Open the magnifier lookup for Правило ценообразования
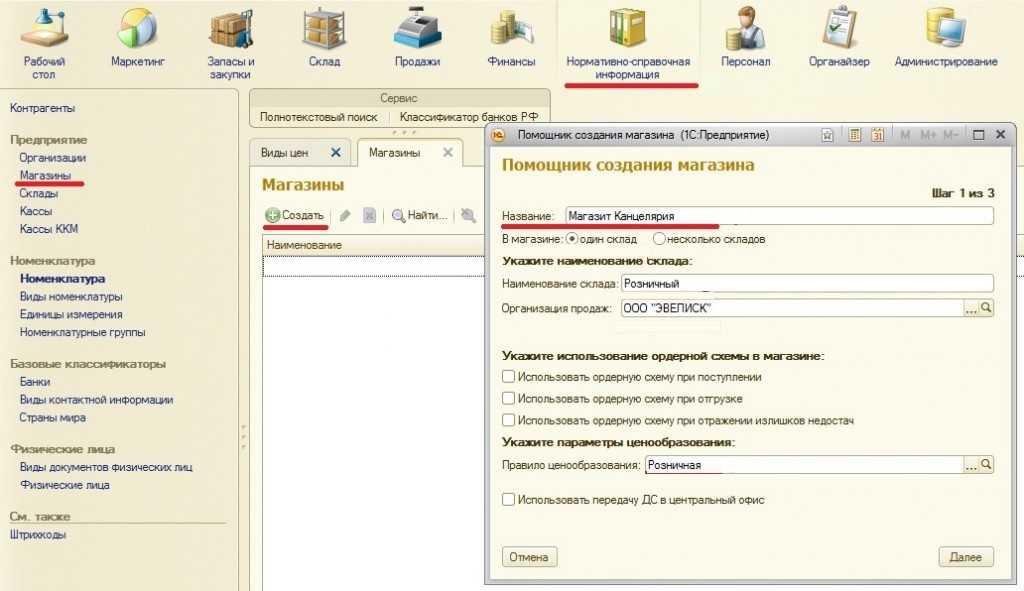The image size is (1024, 591). pyautogui.click(x=986, y=465)
